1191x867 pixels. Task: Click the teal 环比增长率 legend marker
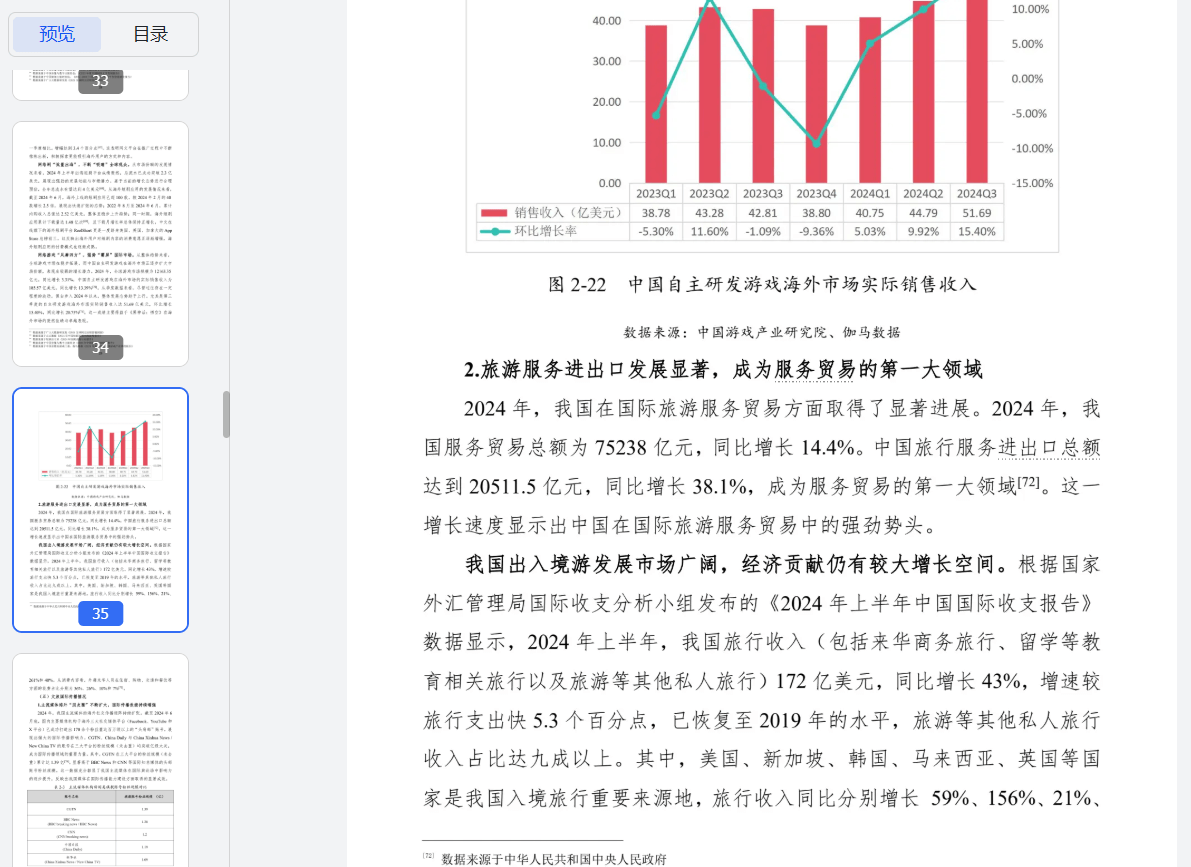coord(494,231)
